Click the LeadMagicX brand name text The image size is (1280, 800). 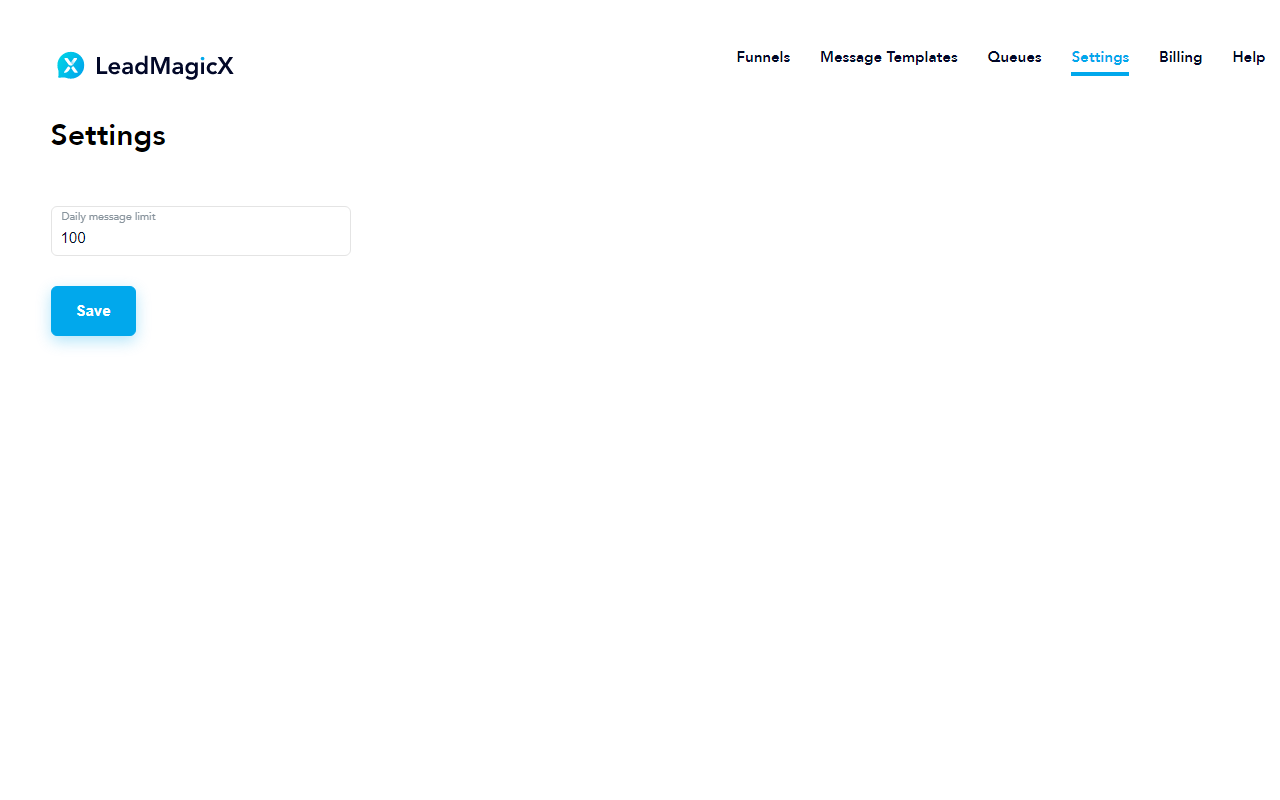[164, 66]
